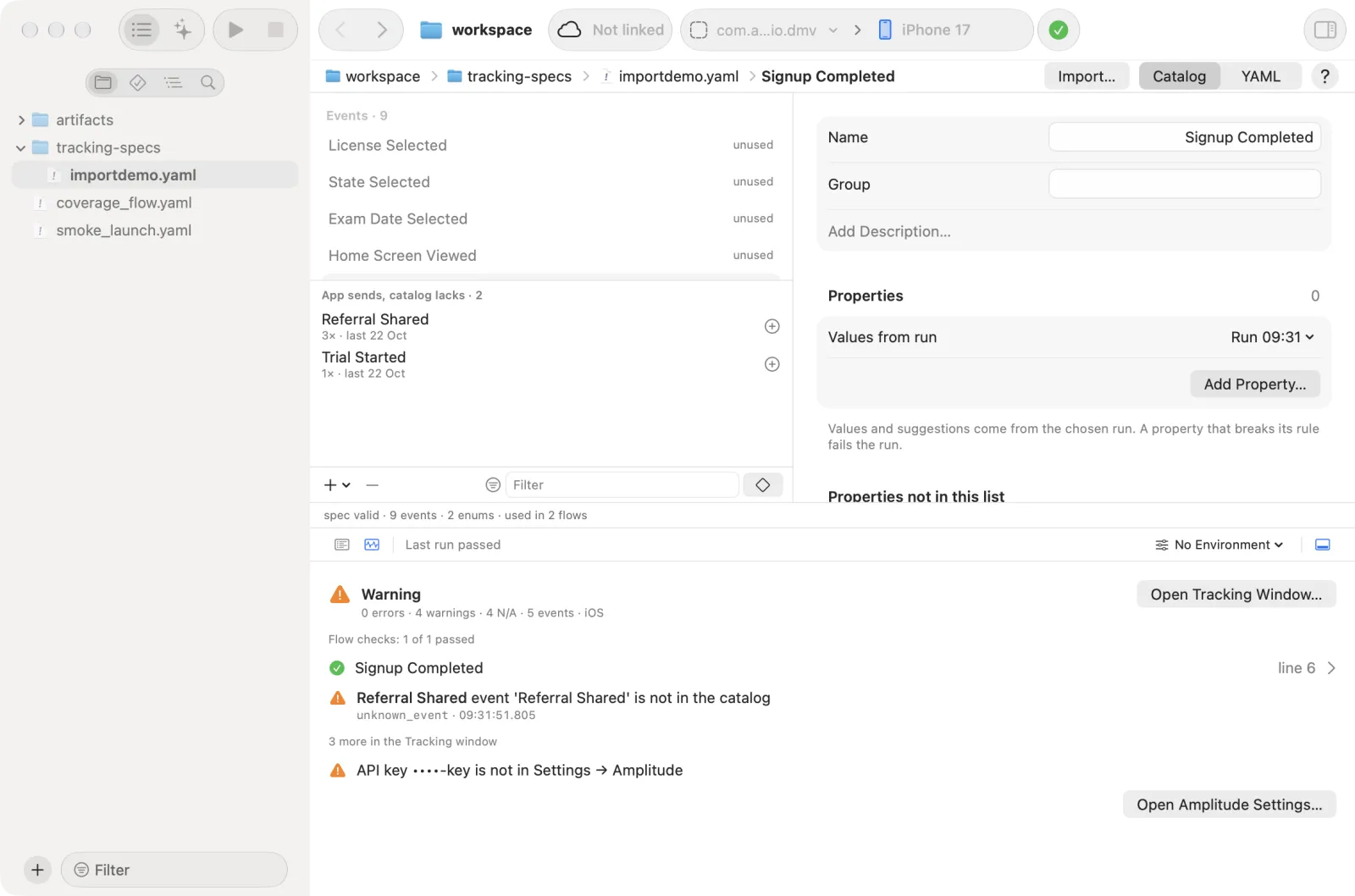Select the outline list navigator icon
The height and width of the screenshot is (896, 1355).
pos(173,82)
